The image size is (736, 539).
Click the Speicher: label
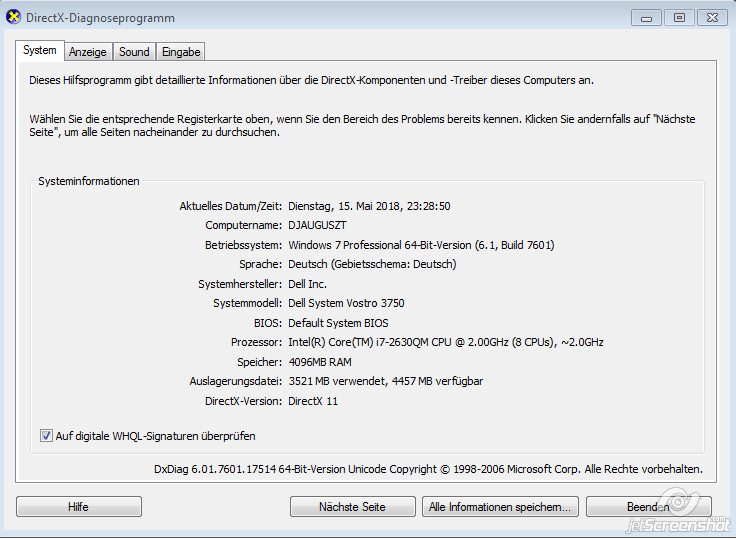260,362
